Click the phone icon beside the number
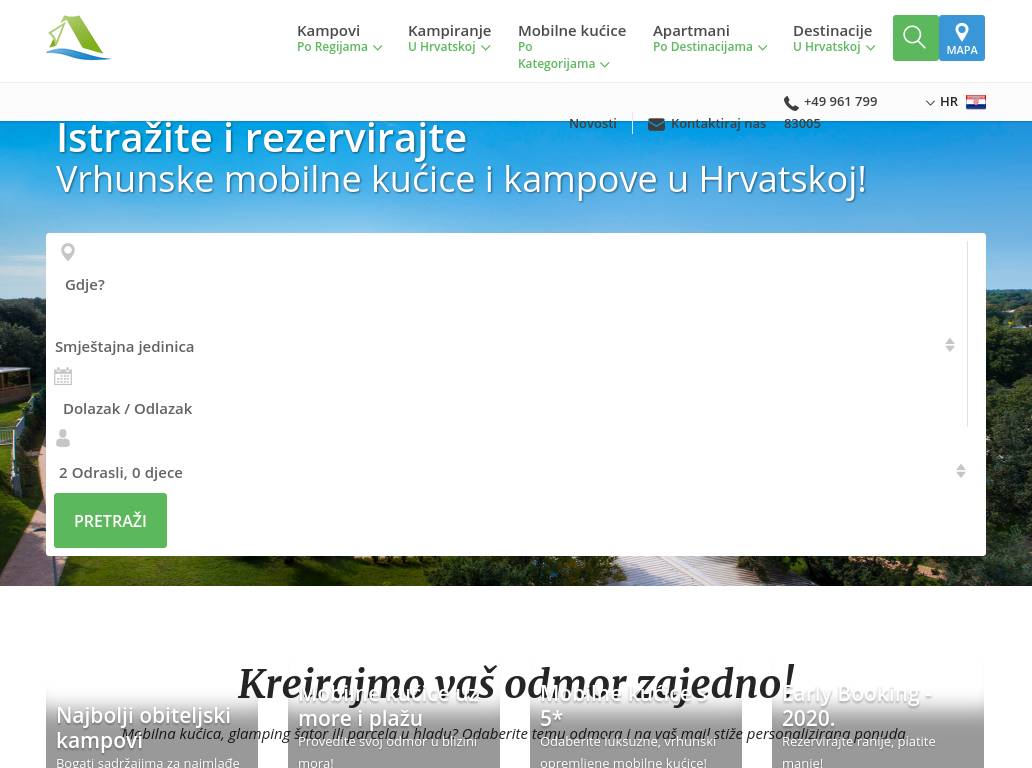This screenshot has height=768, width=1032. 791,103
